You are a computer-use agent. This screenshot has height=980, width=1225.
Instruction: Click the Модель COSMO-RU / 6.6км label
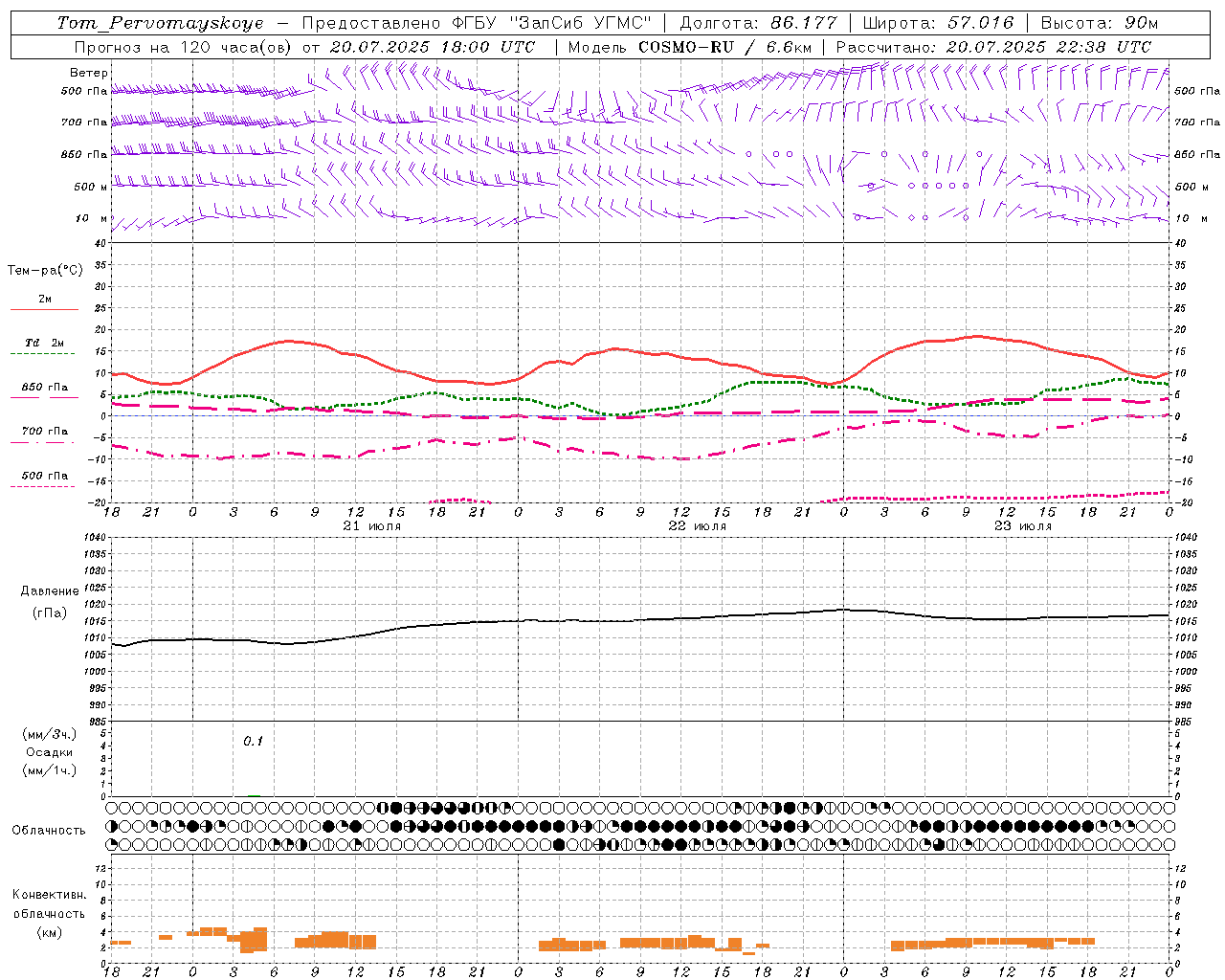coord(690,47)
